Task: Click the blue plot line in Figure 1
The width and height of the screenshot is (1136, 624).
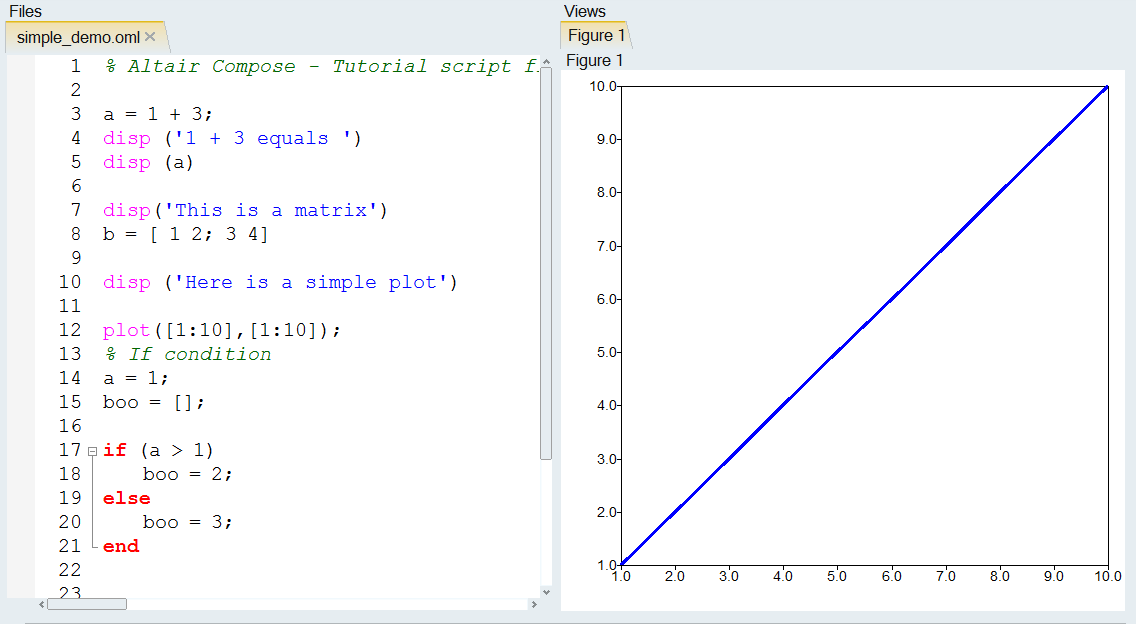Action: (x=864, y=325)
